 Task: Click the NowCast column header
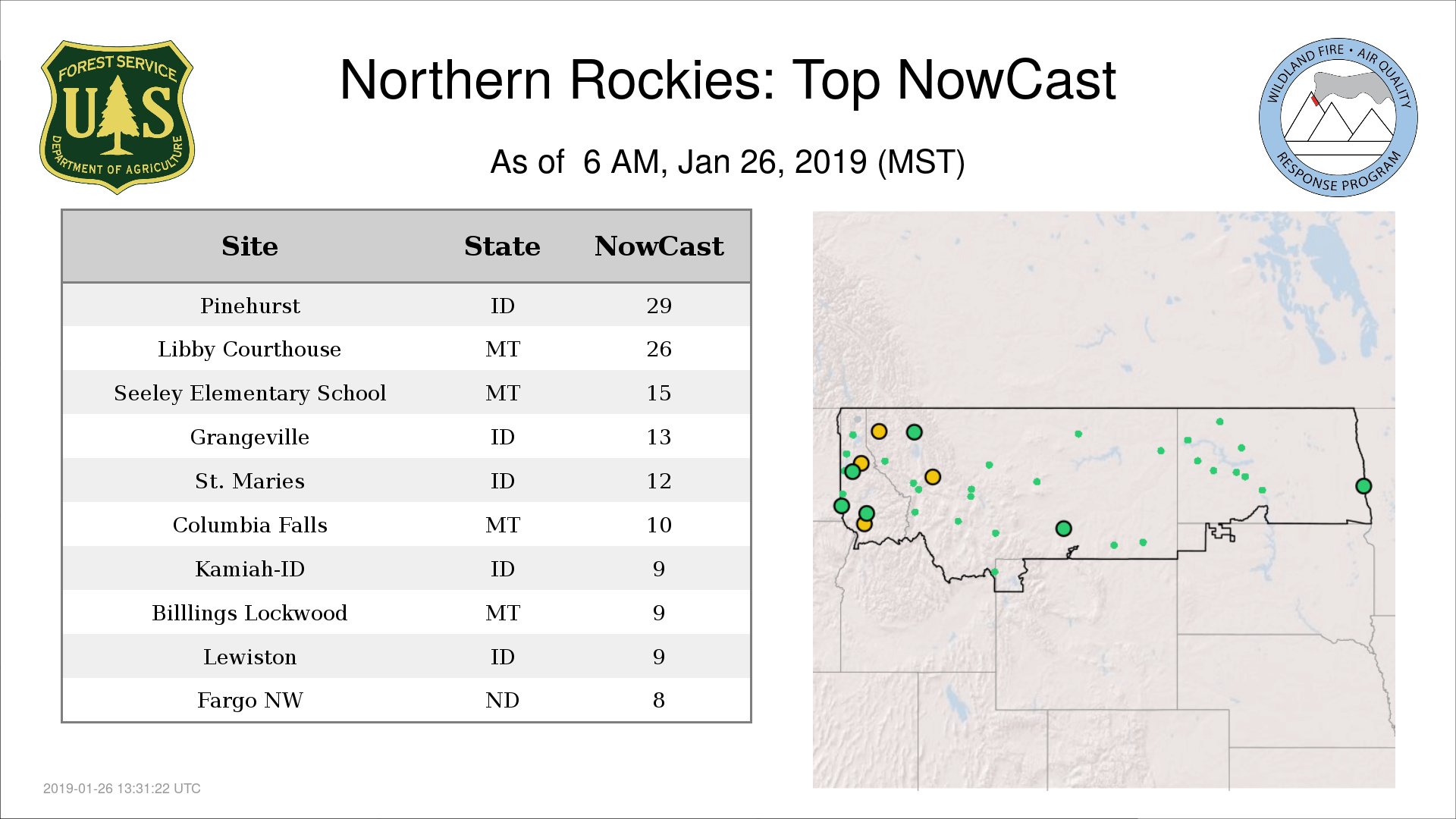658,246
